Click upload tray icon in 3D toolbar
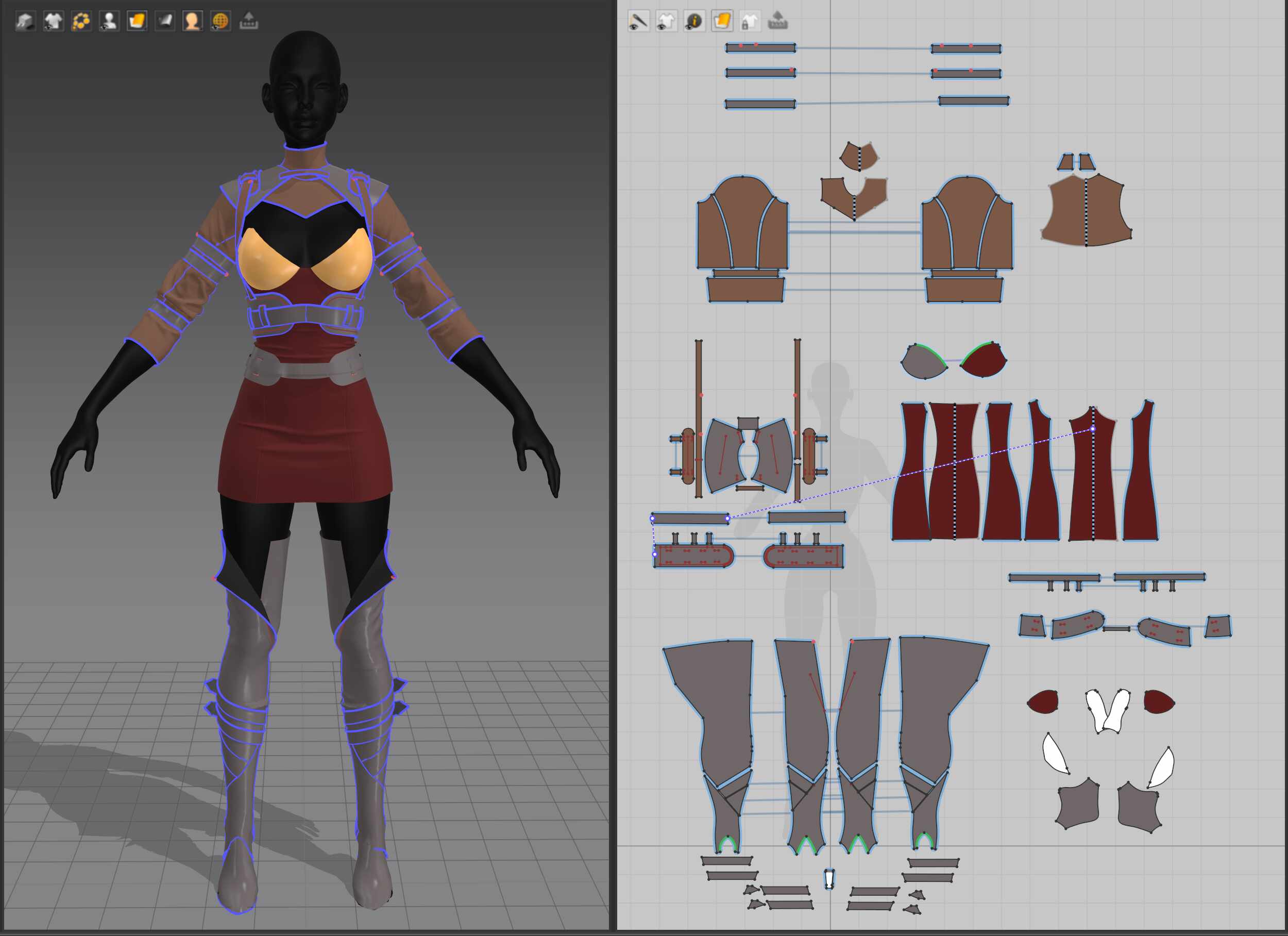The height and width of the screenshot is (936, 1288). click(x=249, y=21)
